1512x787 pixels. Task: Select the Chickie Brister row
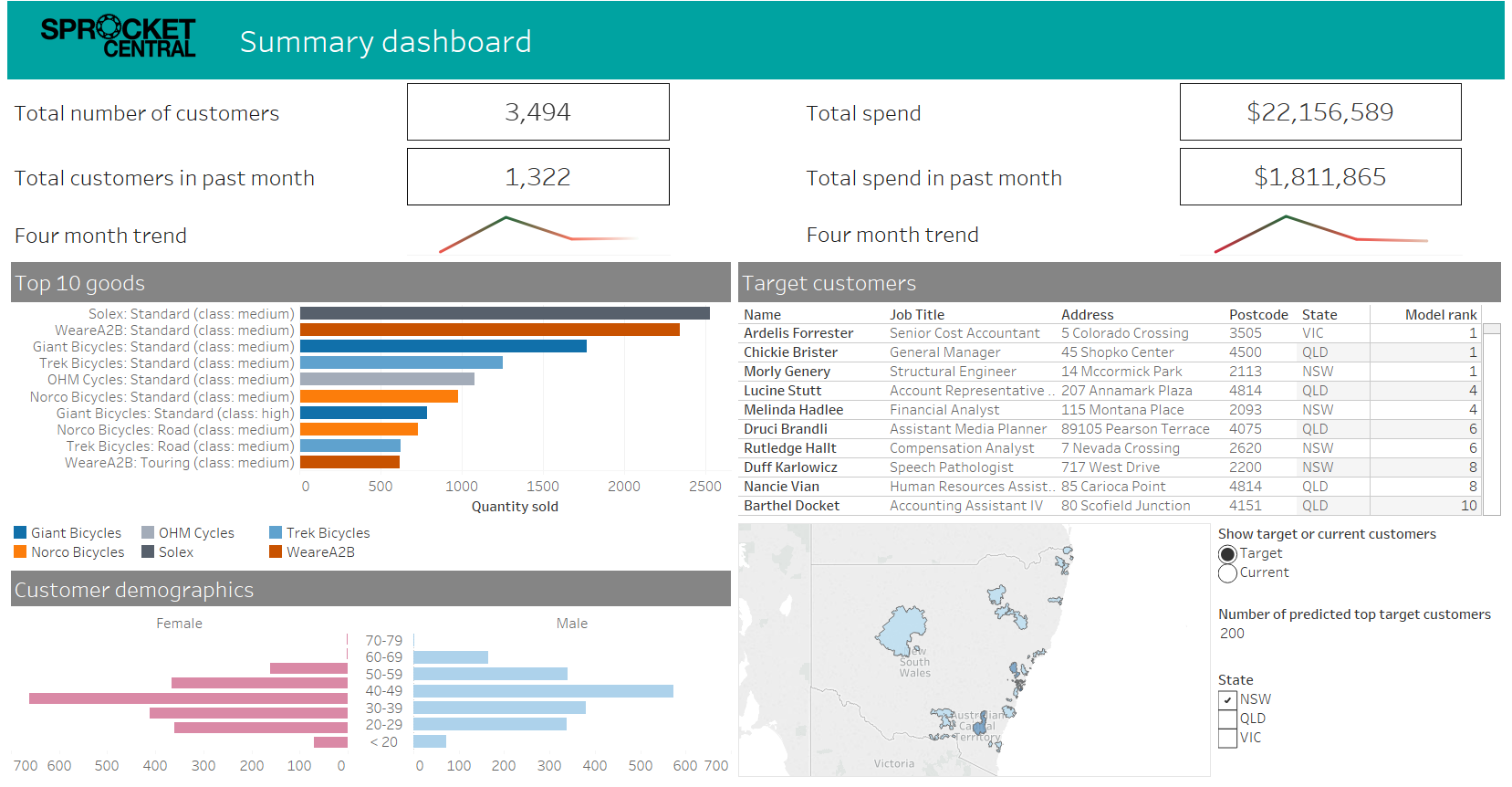(1110, 352)
